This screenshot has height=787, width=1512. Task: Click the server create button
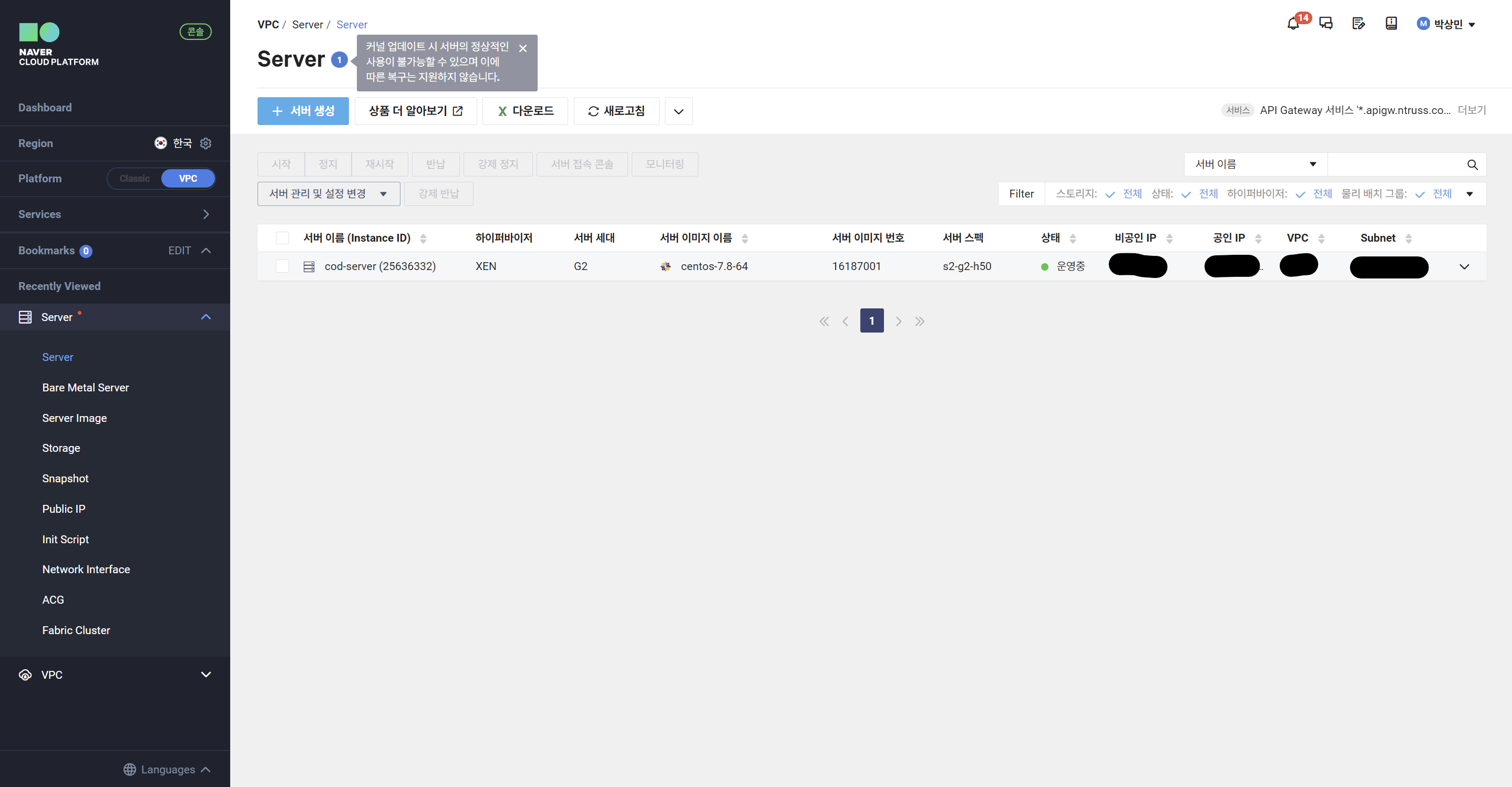click(x=303, y=111)
